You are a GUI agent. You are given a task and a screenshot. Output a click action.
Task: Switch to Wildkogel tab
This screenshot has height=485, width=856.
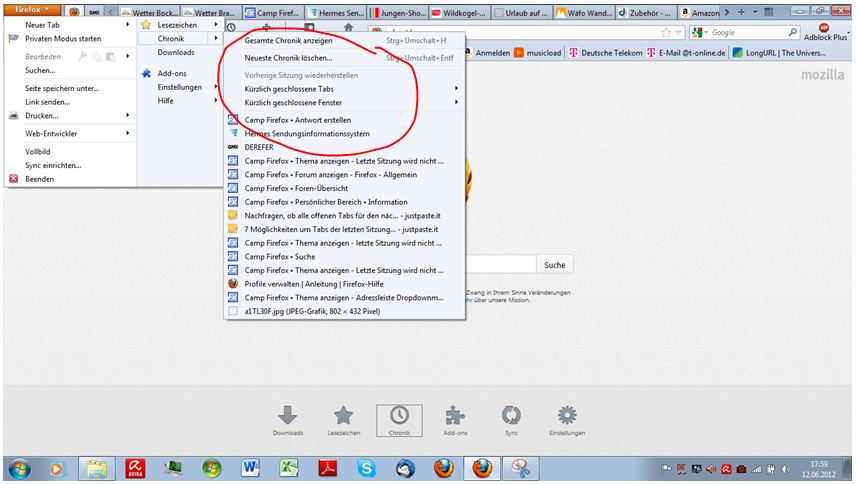point(459,12)
